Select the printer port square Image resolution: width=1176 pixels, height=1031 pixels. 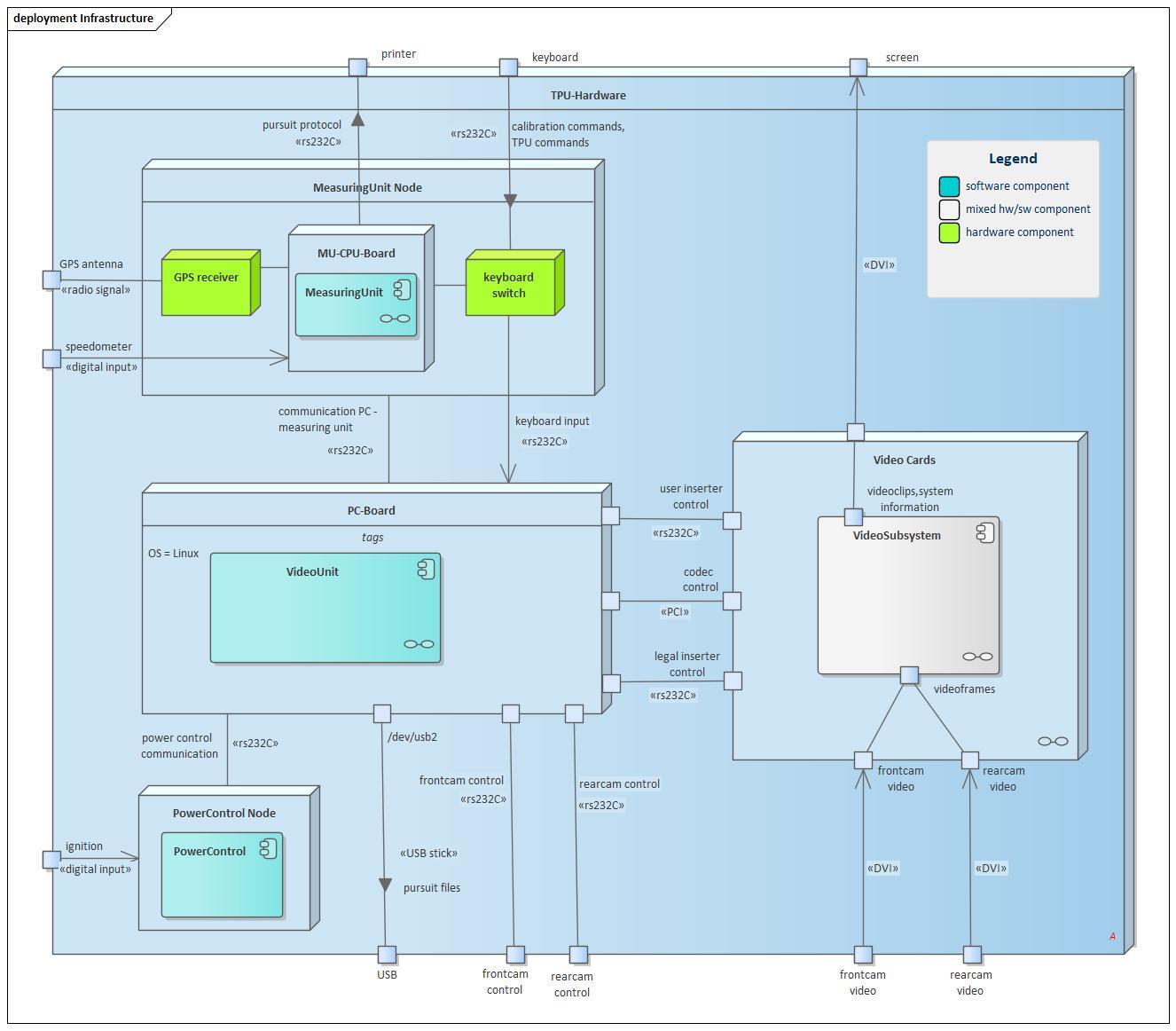[357, 67]
